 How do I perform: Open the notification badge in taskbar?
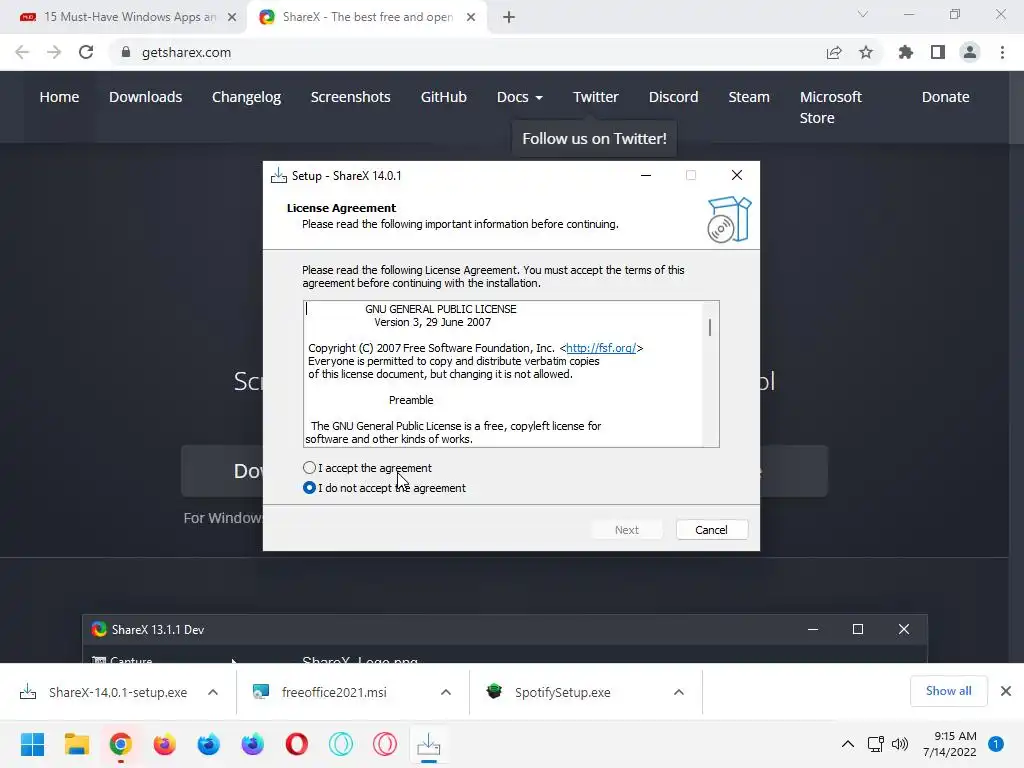(996, 744)
